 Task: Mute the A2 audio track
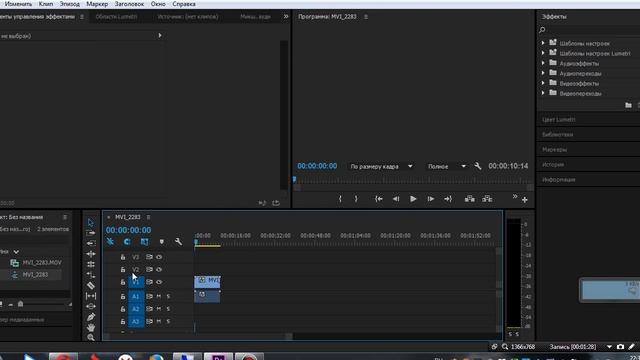click(159, 309)
